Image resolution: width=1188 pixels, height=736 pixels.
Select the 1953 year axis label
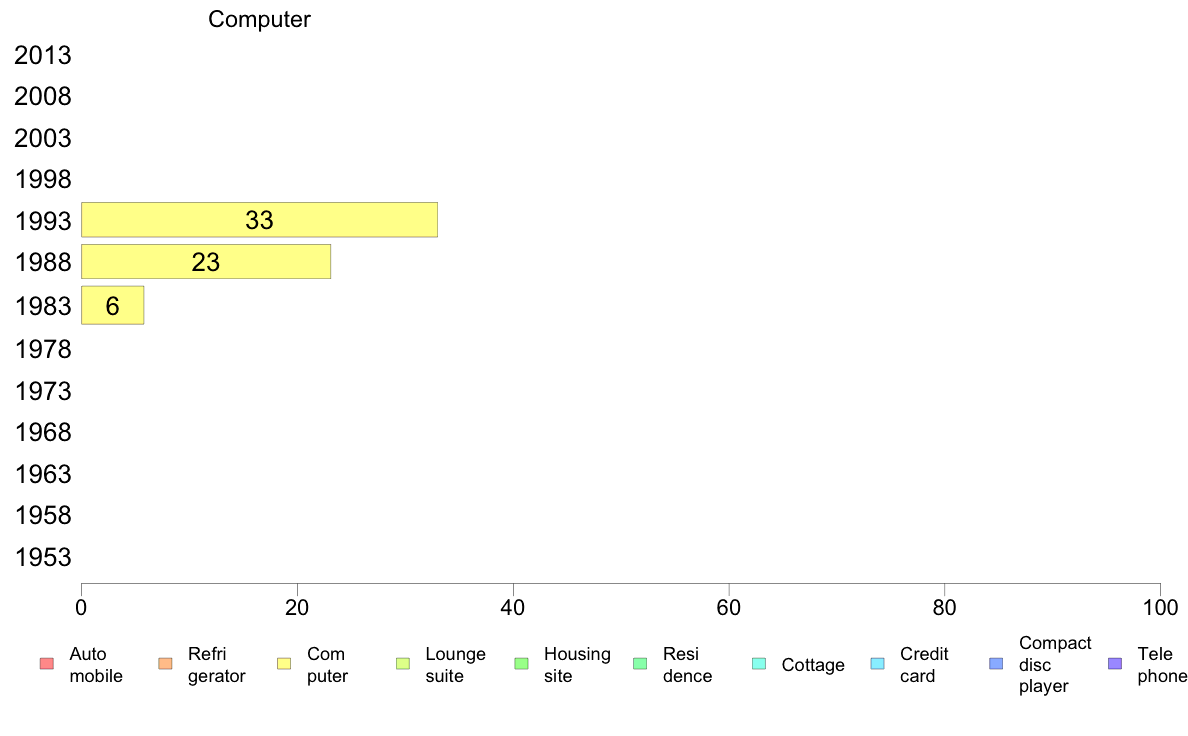pyautogui.click(x=42, y=557)
